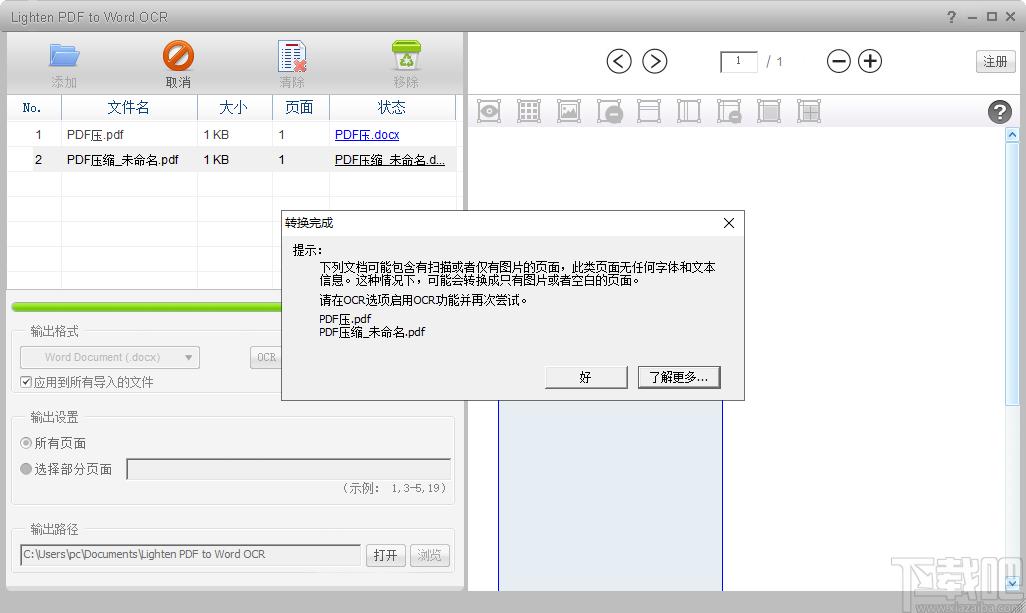Click the 浏览 browse button
The width and height of the screenshot is (1026, 613).
[429, 555]
